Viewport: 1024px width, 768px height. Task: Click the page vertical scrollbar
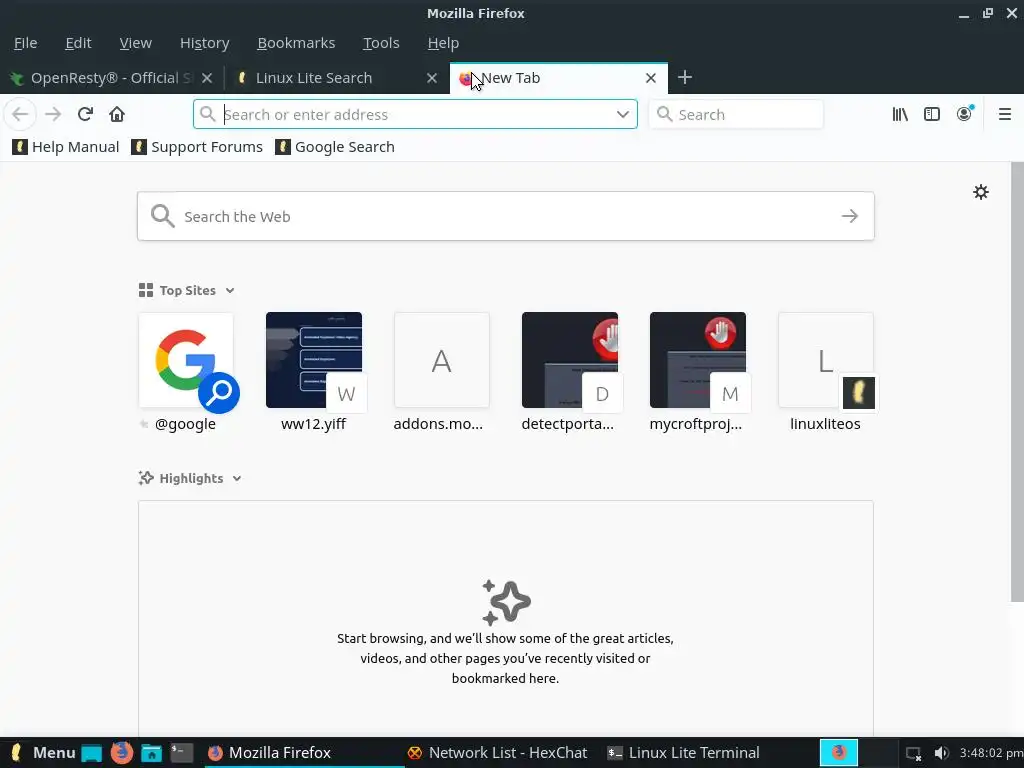tap(1017, 382)
